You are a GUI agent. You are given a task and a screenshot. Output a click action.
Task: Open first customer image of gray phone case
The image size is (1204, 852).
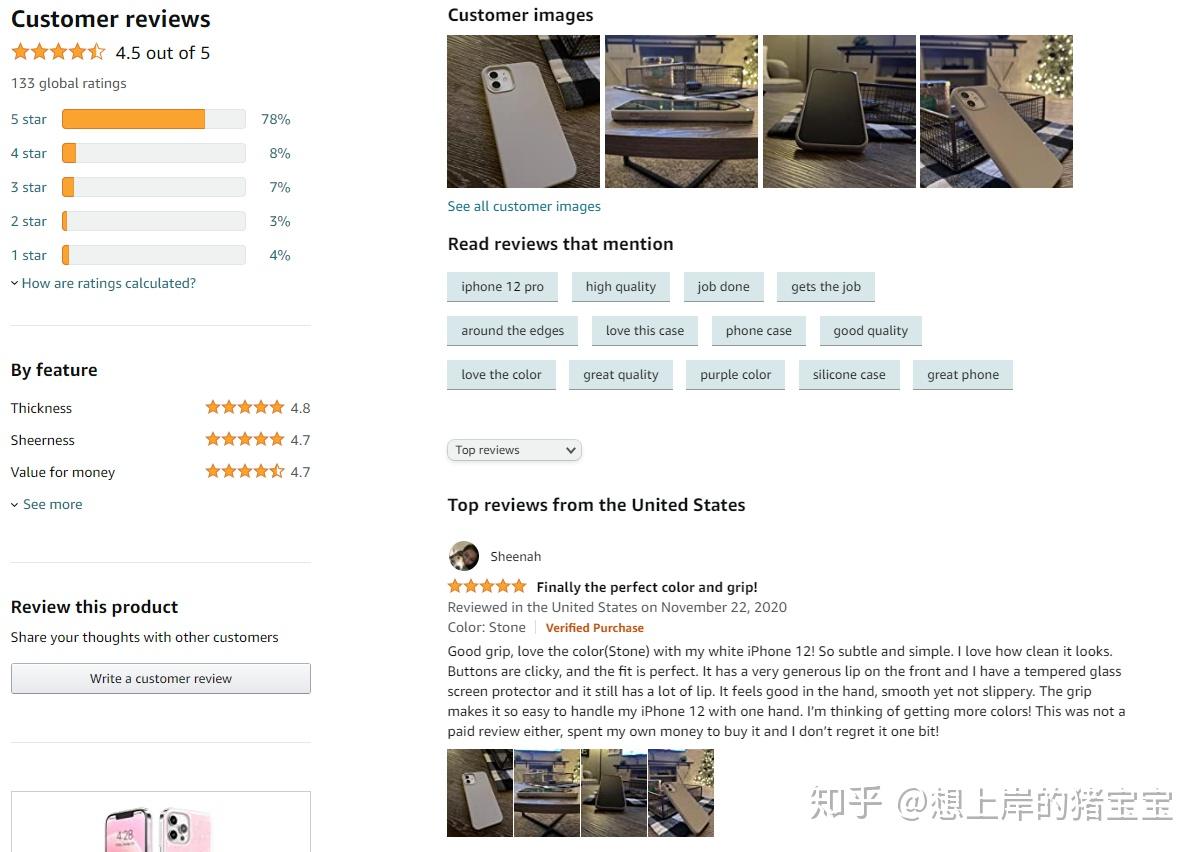523,111
